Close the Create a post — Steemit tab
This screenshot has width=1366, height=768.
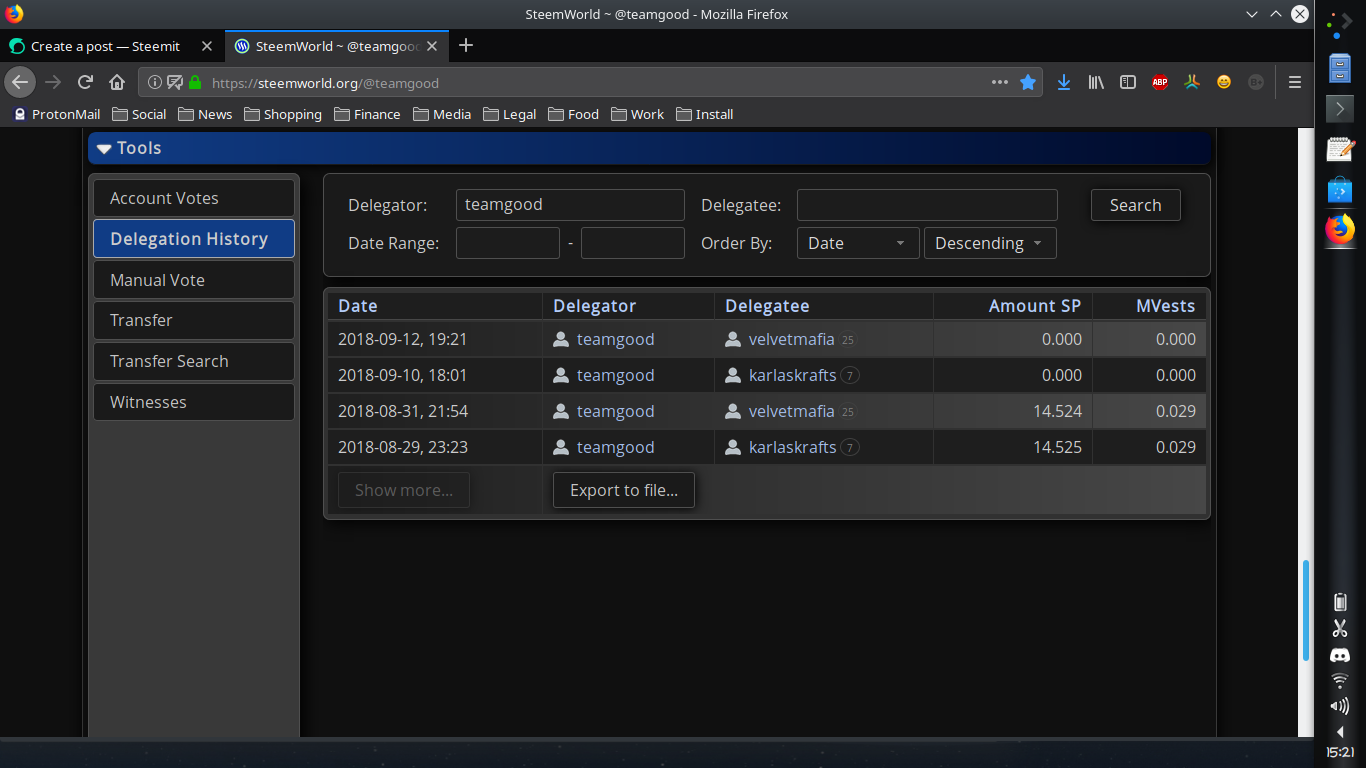coord(206,46)
